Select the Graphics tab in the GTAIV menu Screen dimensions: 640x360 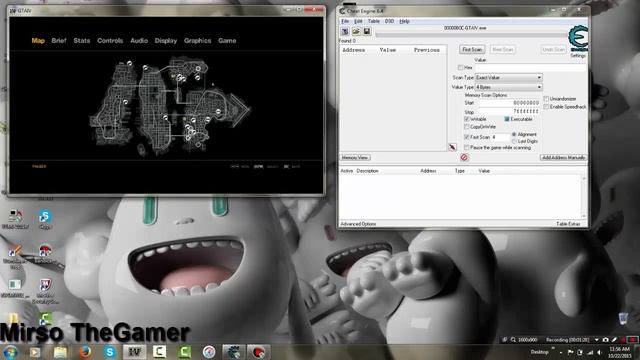pos(198,40)
